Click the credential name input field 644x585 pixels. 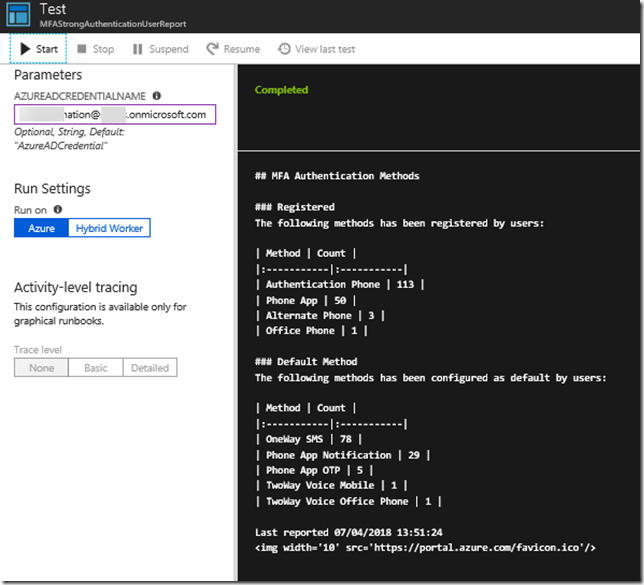[115, 115]
